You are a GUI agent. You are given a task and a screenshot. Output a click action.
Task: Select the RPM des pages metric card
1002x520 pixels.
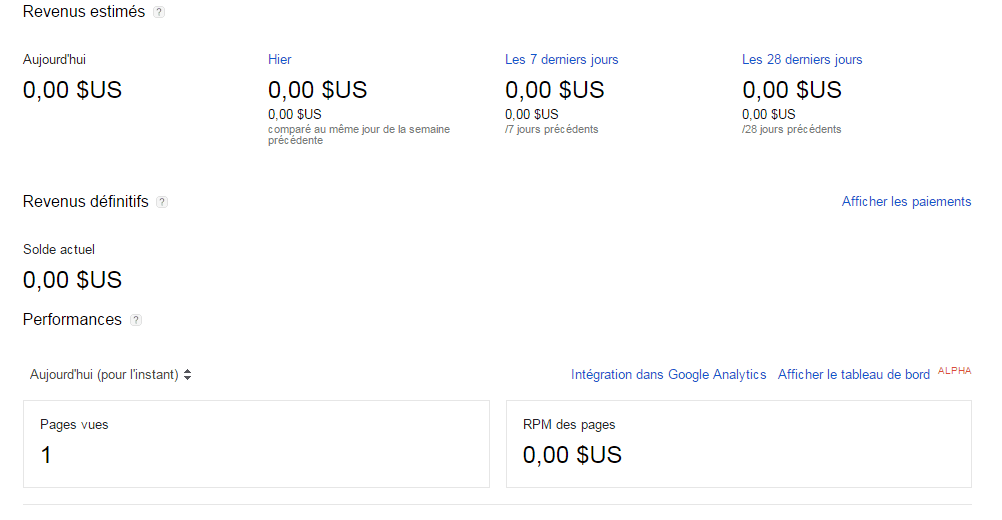click(x=738, y=444)
